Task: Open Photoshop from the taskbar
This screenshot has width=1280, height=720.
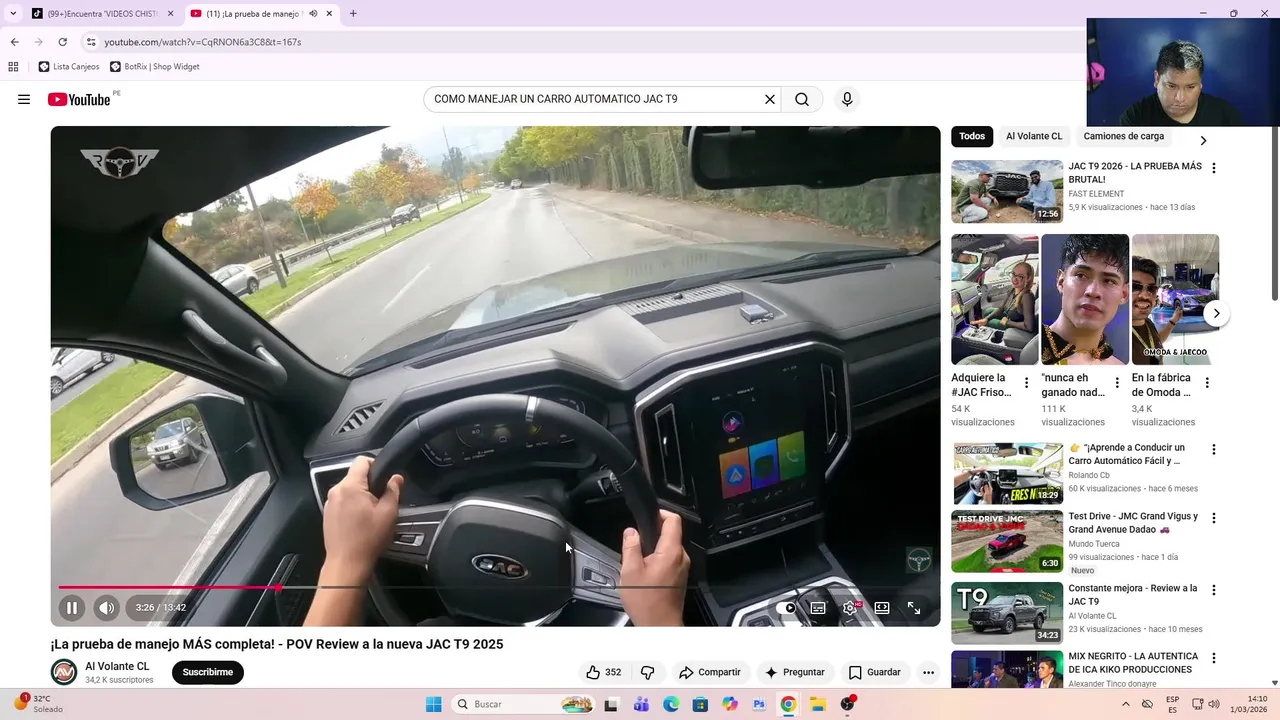Action: coord(759,704)
